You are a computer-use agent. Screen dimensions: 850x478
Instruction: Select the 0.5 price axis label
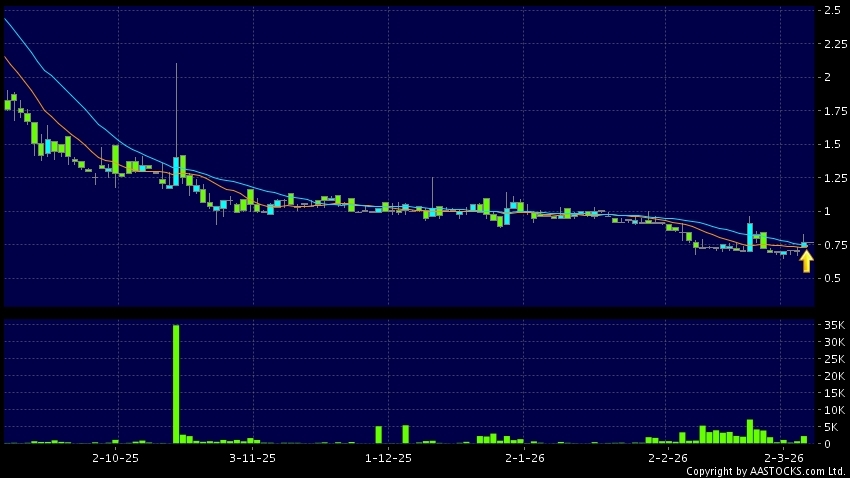pos(830,278)
